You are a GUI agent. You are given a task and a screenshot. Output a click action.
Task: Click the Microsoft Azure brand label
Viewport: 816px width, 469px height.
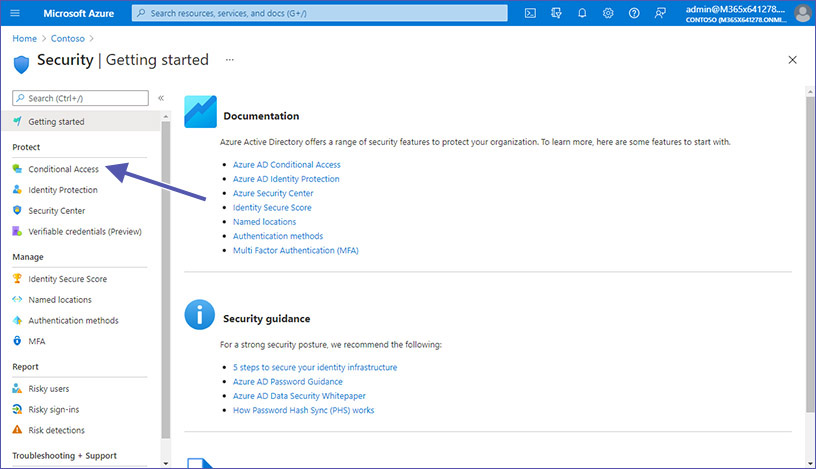[x=79, y=14]
